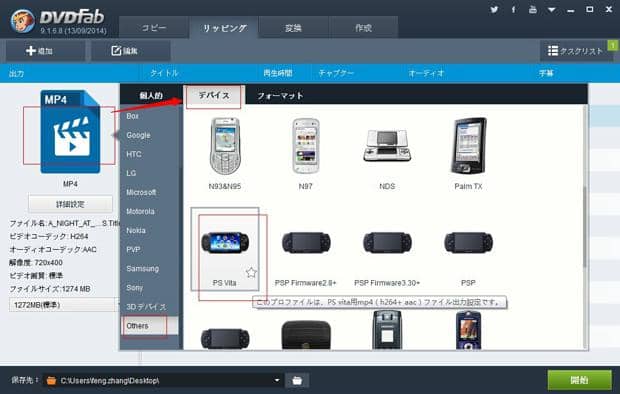Switch to the リッピング tab
This screenshot has height=394, width=620.
[224, 28]
